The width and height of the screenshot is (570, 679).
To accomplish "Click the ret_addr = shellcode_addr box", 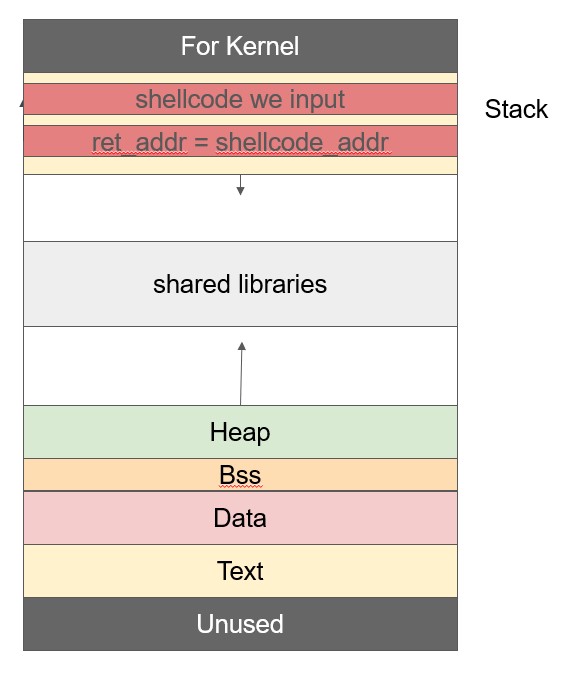I will coord(240,141).
